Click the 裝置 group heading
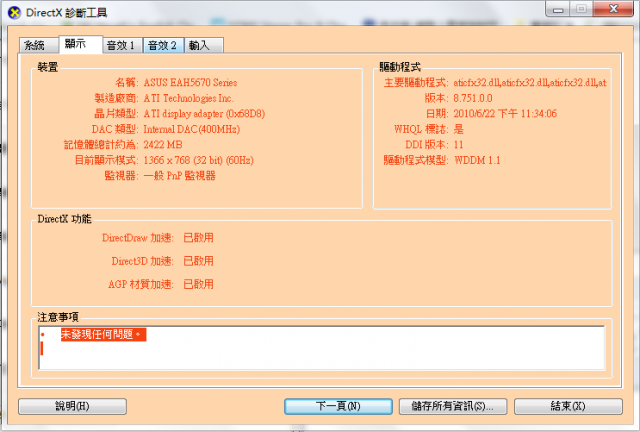Image resolution: width=640 pixels, height=432 pixels. point(48,67)
